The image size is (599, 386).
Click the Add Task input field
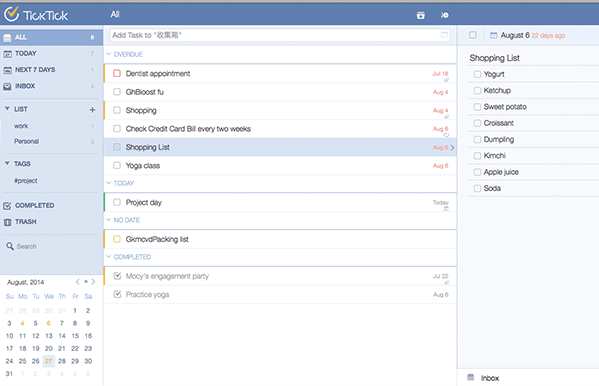pyautogui.click(x=280, y=35)
